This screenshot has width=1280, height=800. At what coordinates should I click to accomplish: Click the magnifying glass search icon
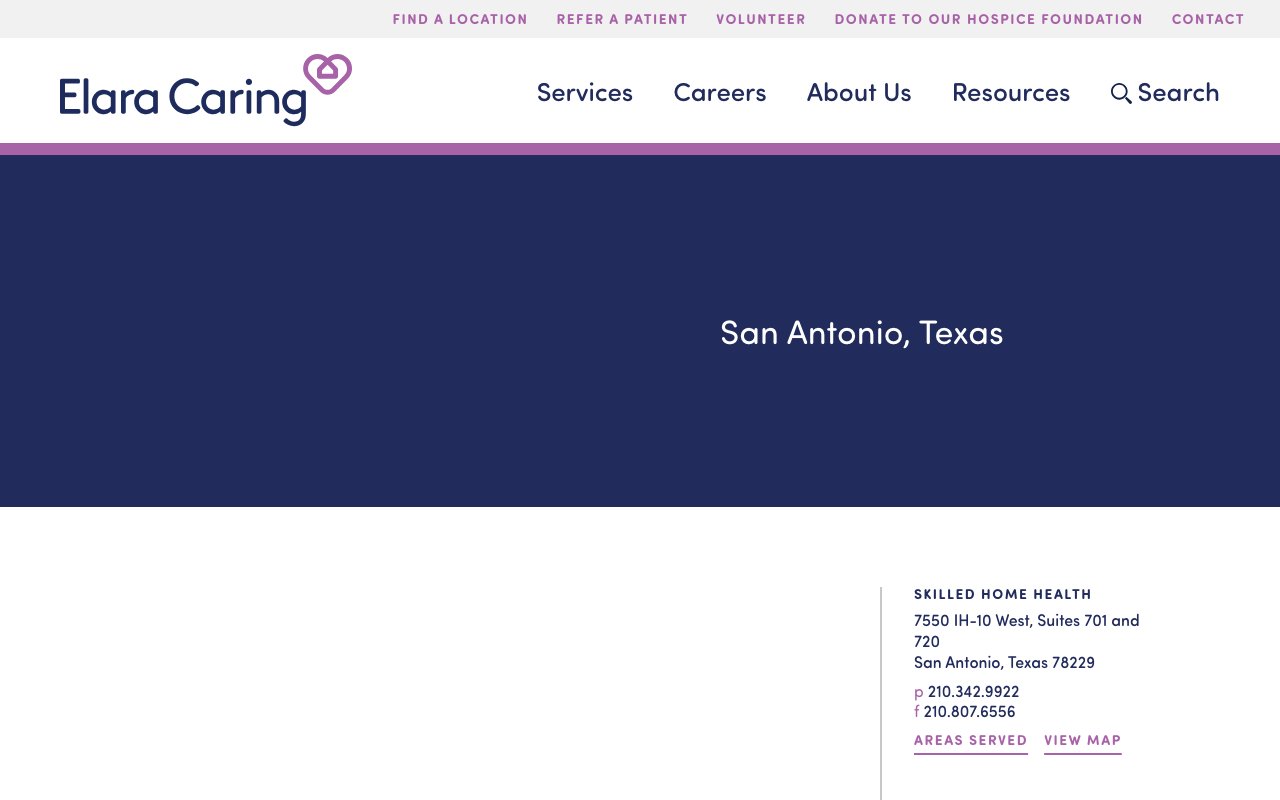1121,93
